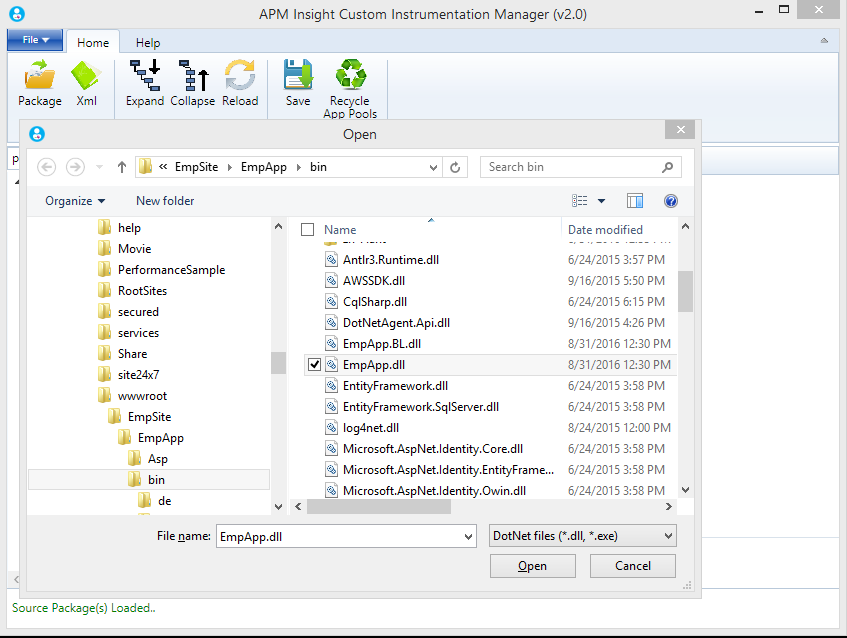
Task: Check the EmpApp.BL.dll entry
Action: [315, 343]
